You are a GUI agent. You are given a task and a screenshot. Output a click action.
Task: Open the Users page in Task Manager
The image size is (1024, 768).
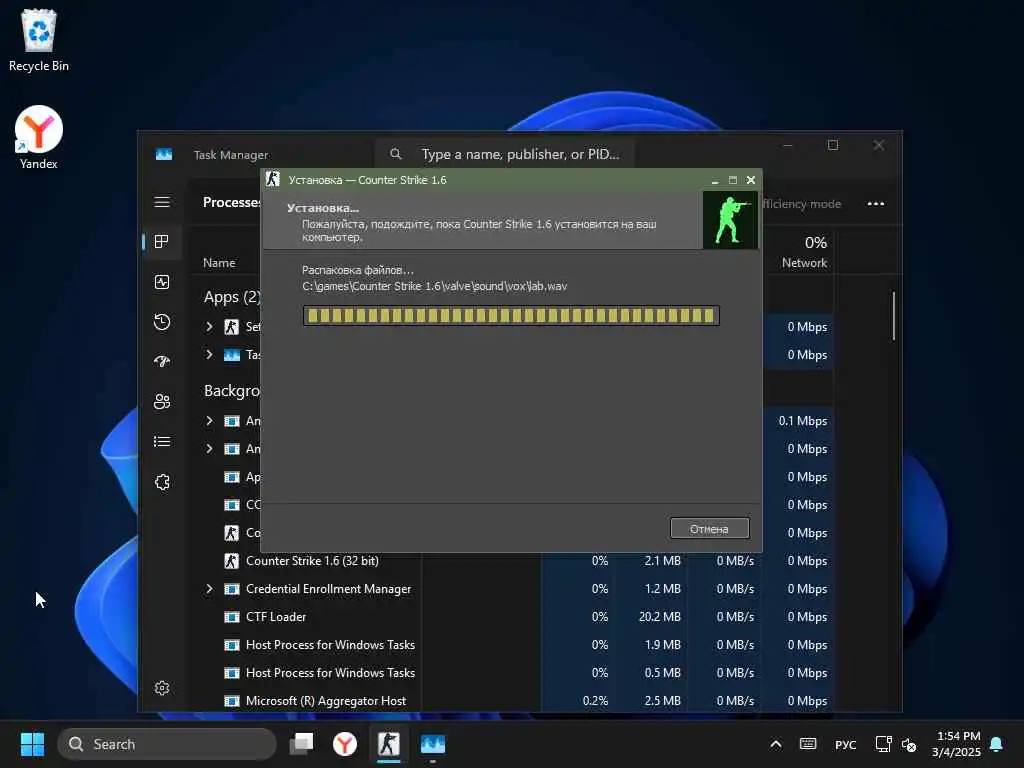pos(162,402)
